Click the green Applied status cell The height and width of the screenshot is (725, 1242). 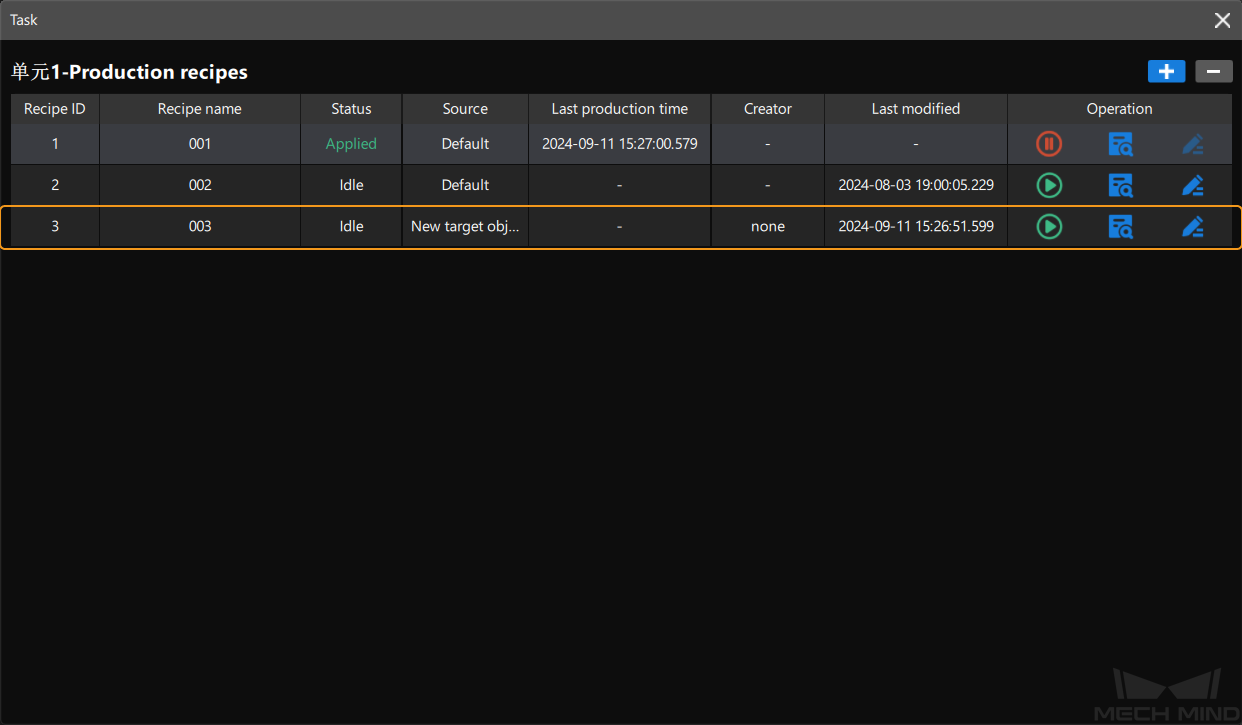click(351, 144)
